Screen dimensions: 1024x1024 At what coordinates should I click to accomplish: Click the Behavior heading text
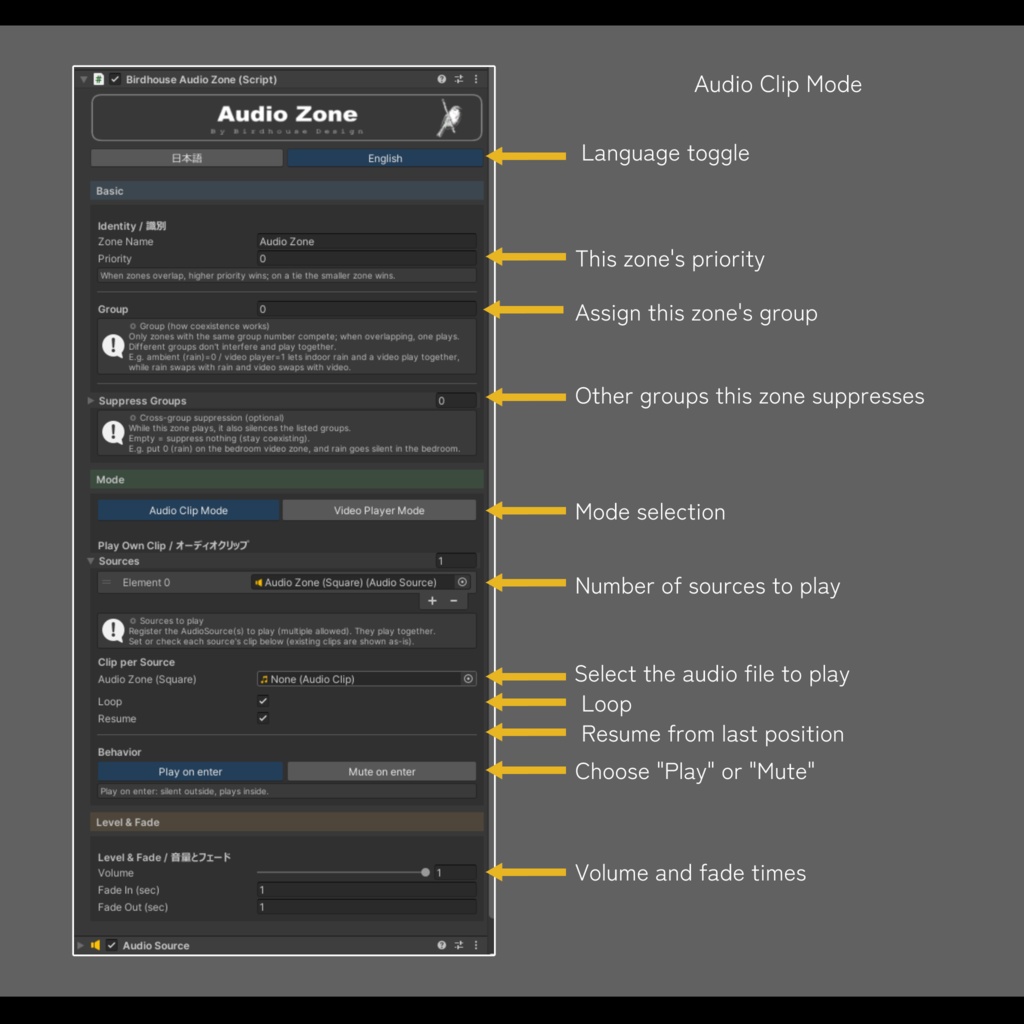pos(120,752)
